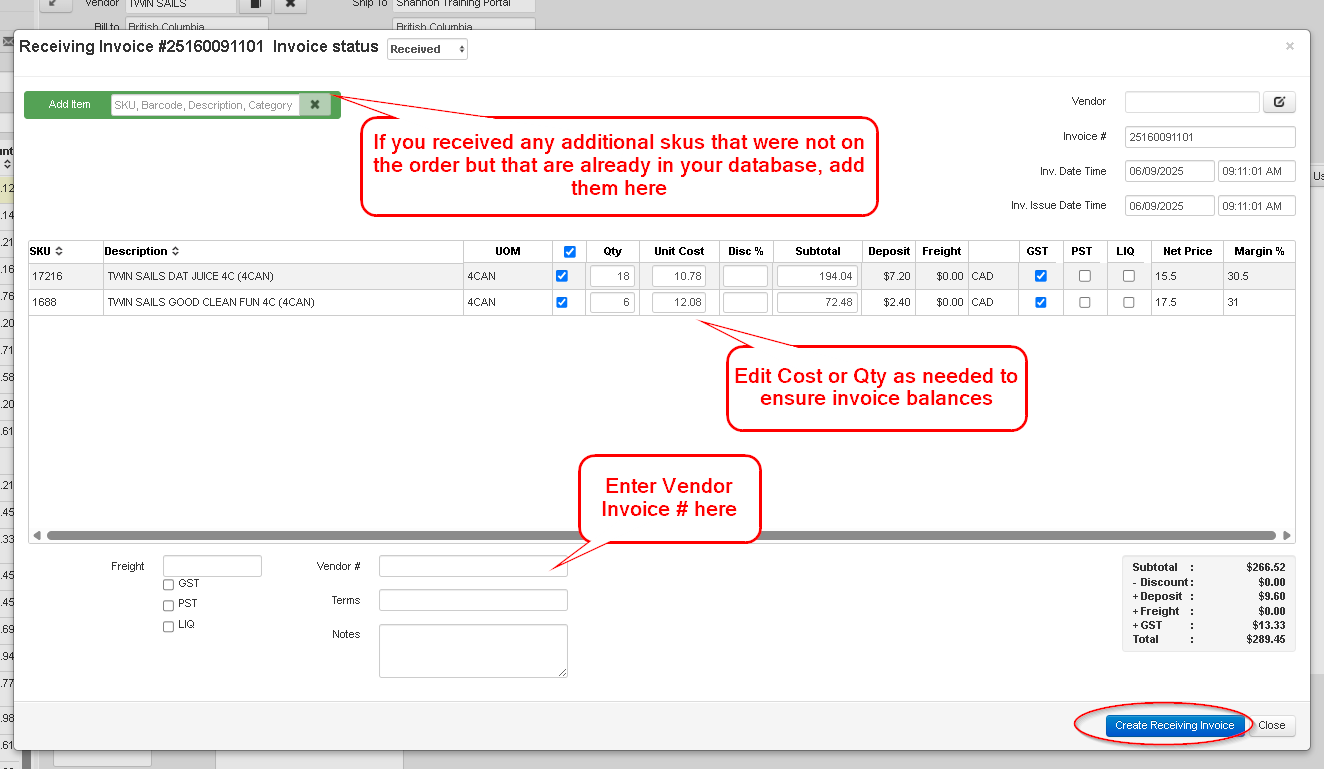
Task: Click the Inv. Date Time time field
Action: pyautogui.click(x=1256, y=171)
